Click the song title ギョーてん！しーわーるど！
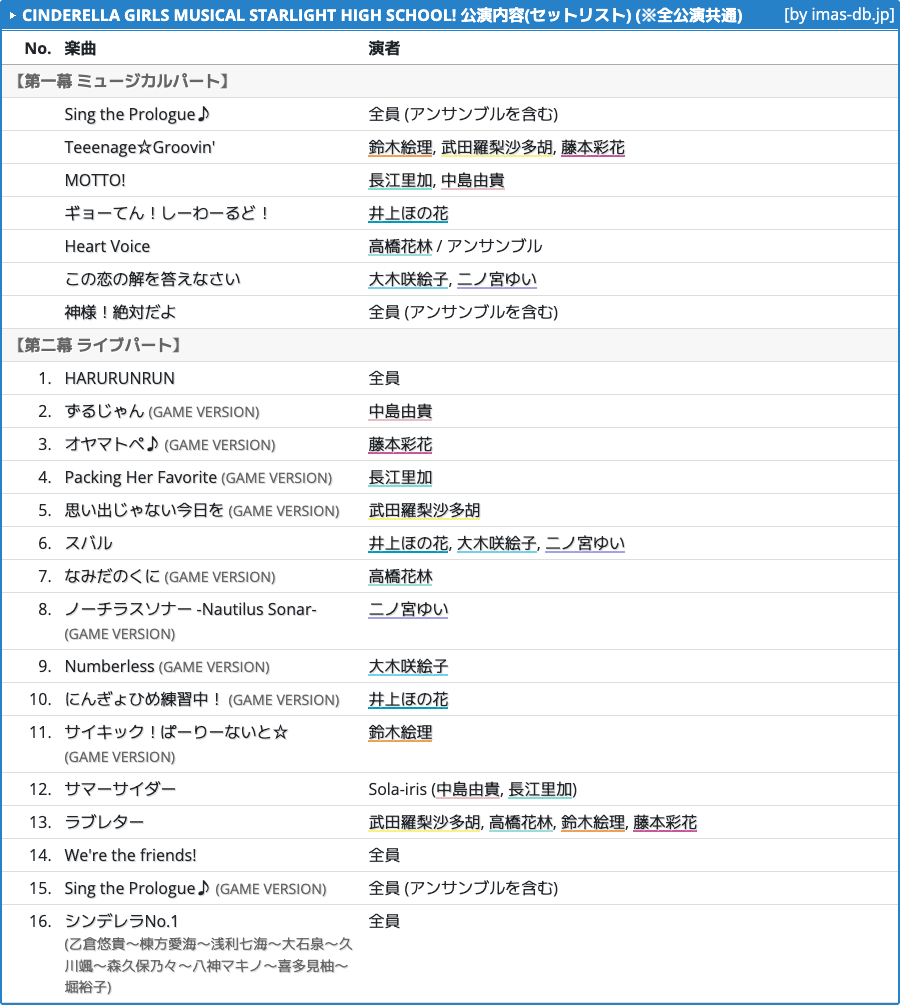The image size is (900, 1005). coord(167,213)
